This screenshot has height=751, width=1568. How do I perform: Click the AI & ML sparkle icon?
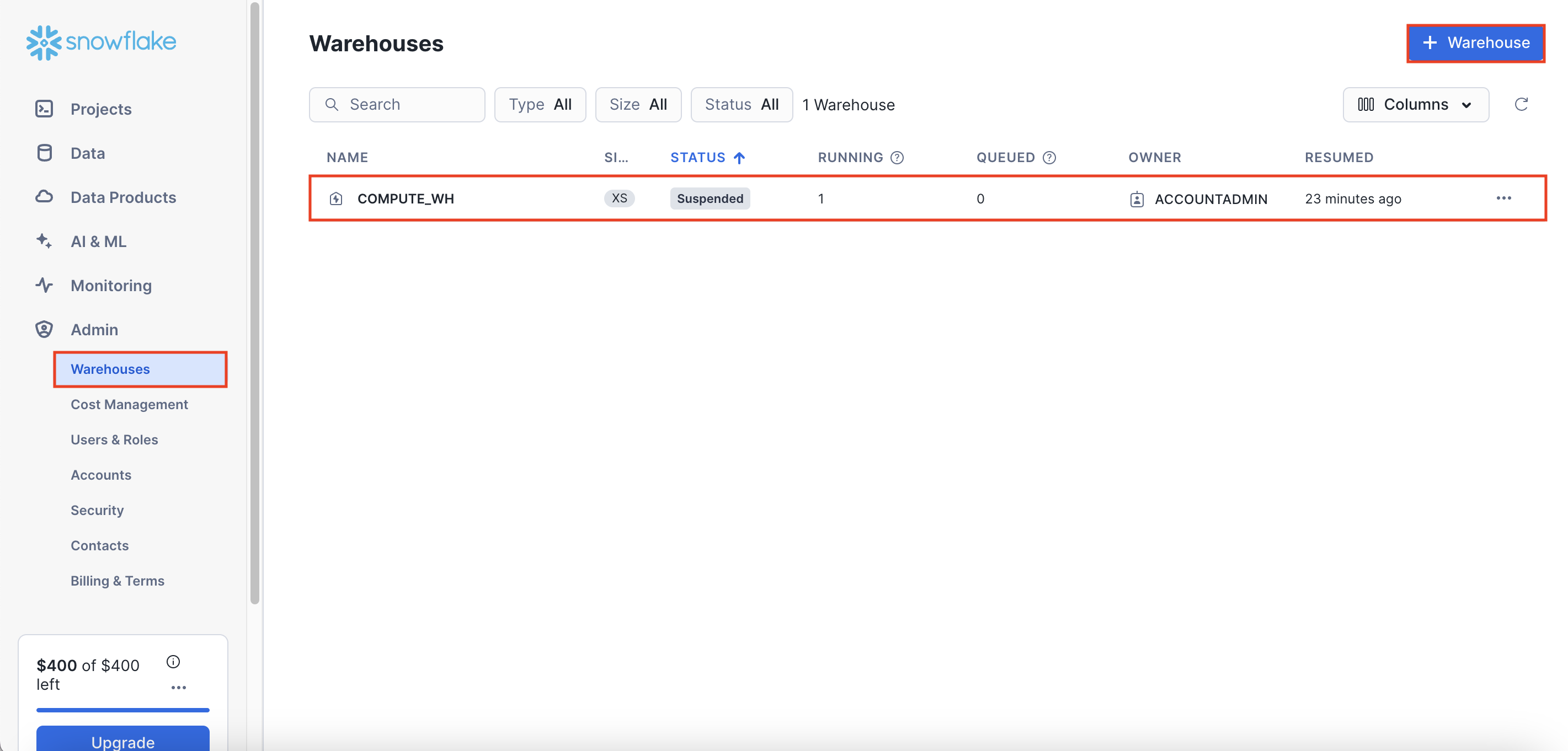coord(44,241)
